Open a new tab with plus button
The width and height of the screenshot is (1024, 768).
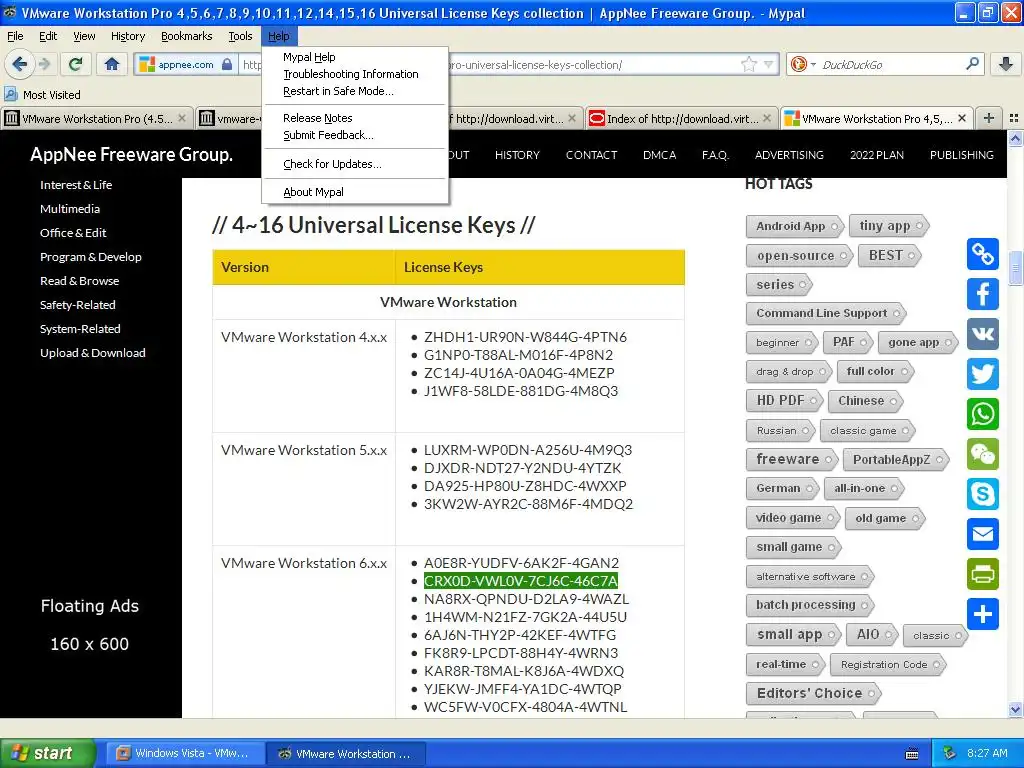[x=989, y=118]
